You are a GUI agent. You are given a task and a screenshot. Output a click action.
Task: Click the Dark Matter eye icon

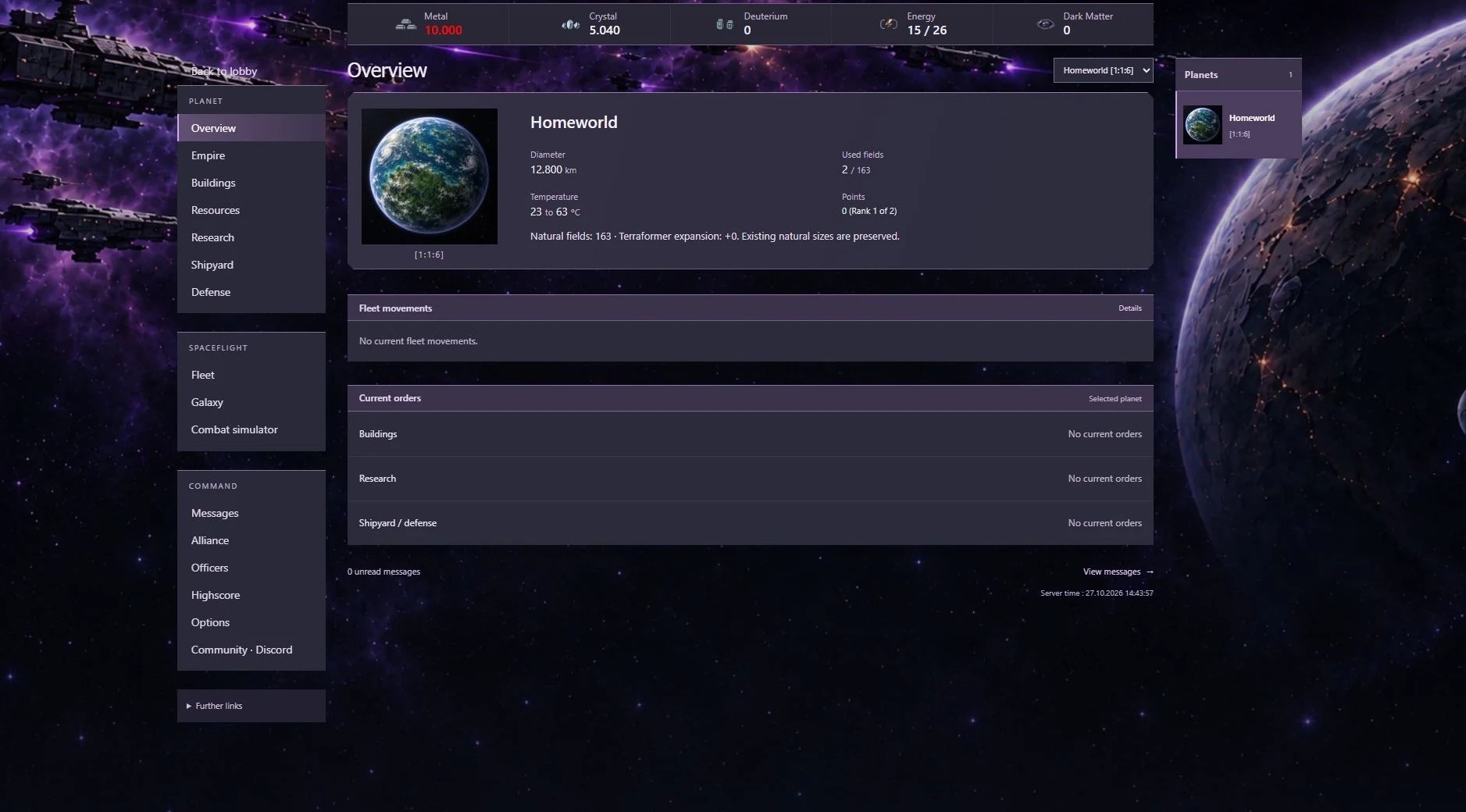pyautogui.click(x=1045, y=24)
